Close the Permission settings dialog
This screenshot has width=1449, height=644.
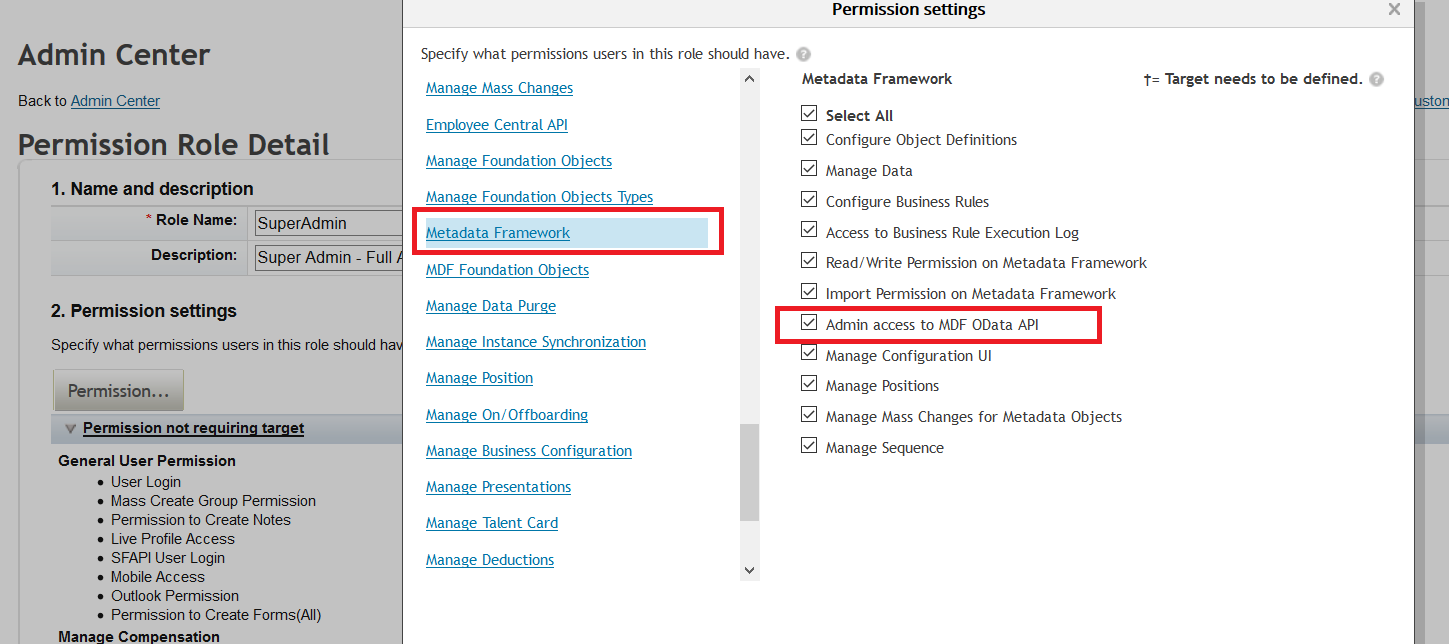[1394, 9]
